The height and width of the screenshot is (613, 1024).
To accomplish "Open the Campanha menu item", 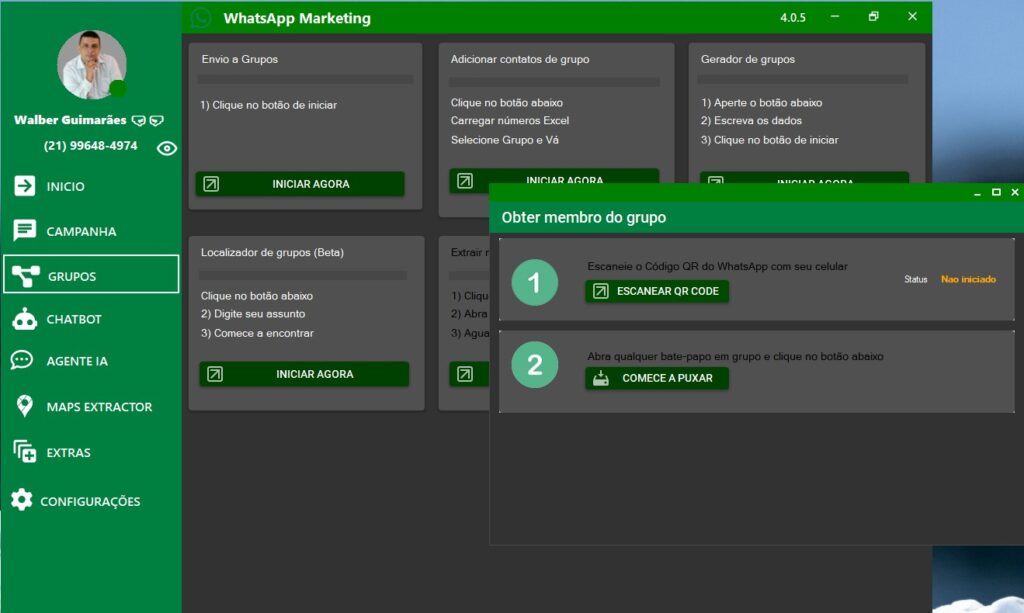I will (x=80, y=231).
